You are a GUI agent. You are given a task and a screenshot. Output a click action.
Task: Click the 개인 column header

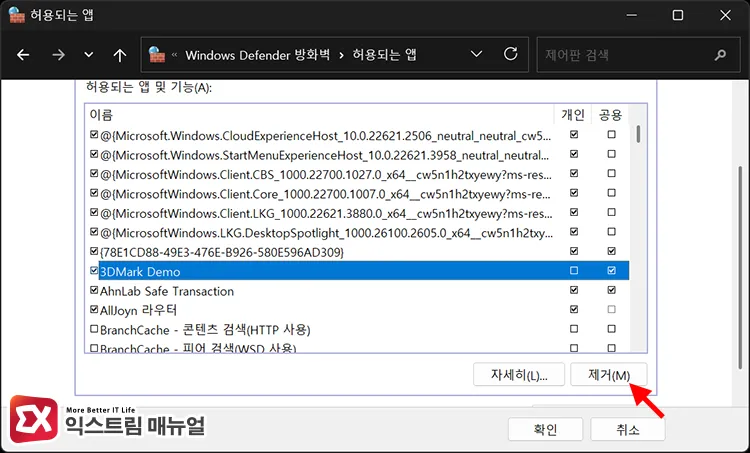click(573, 115)
